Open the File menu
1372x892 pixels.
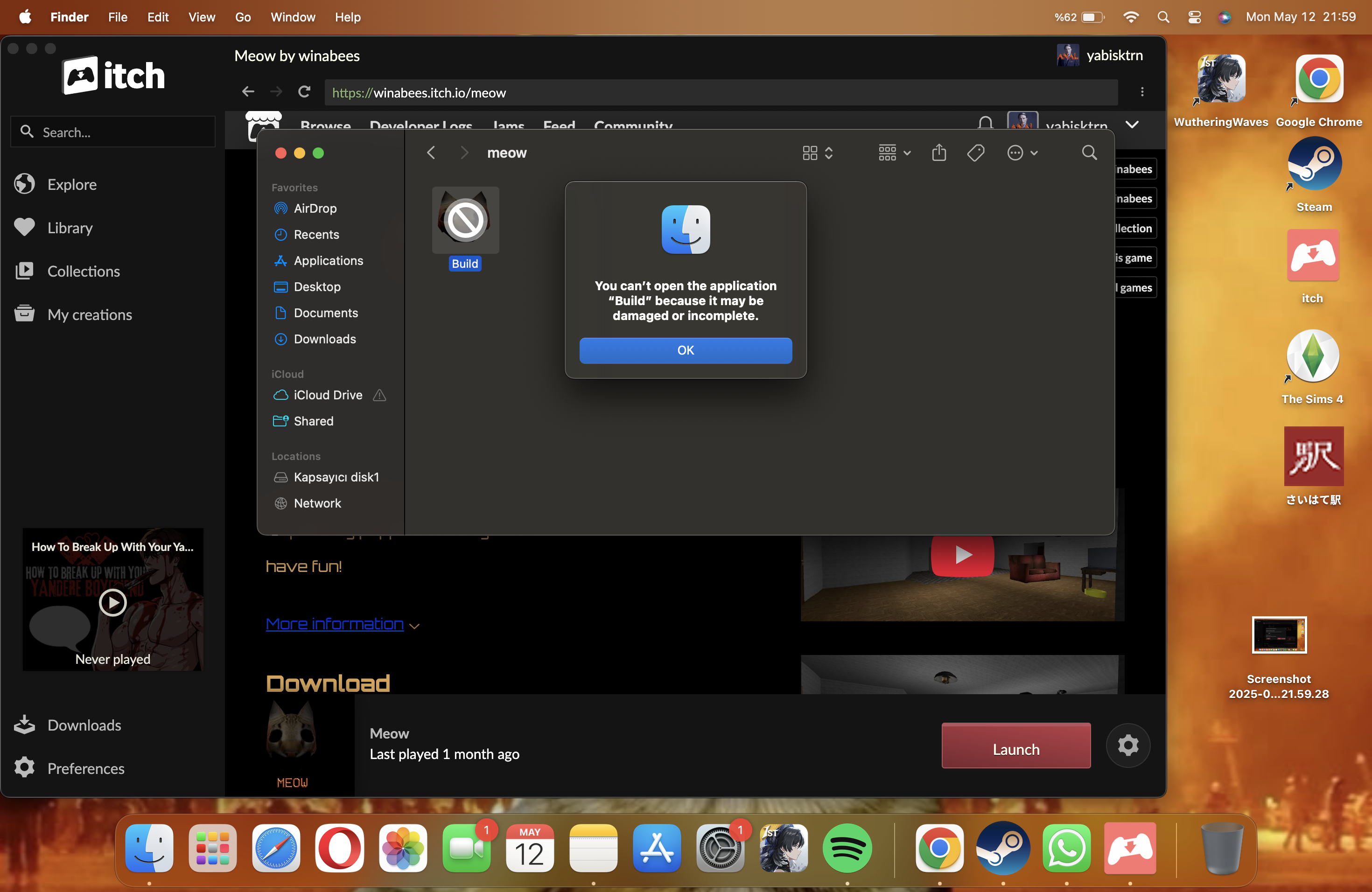(118, 17)
